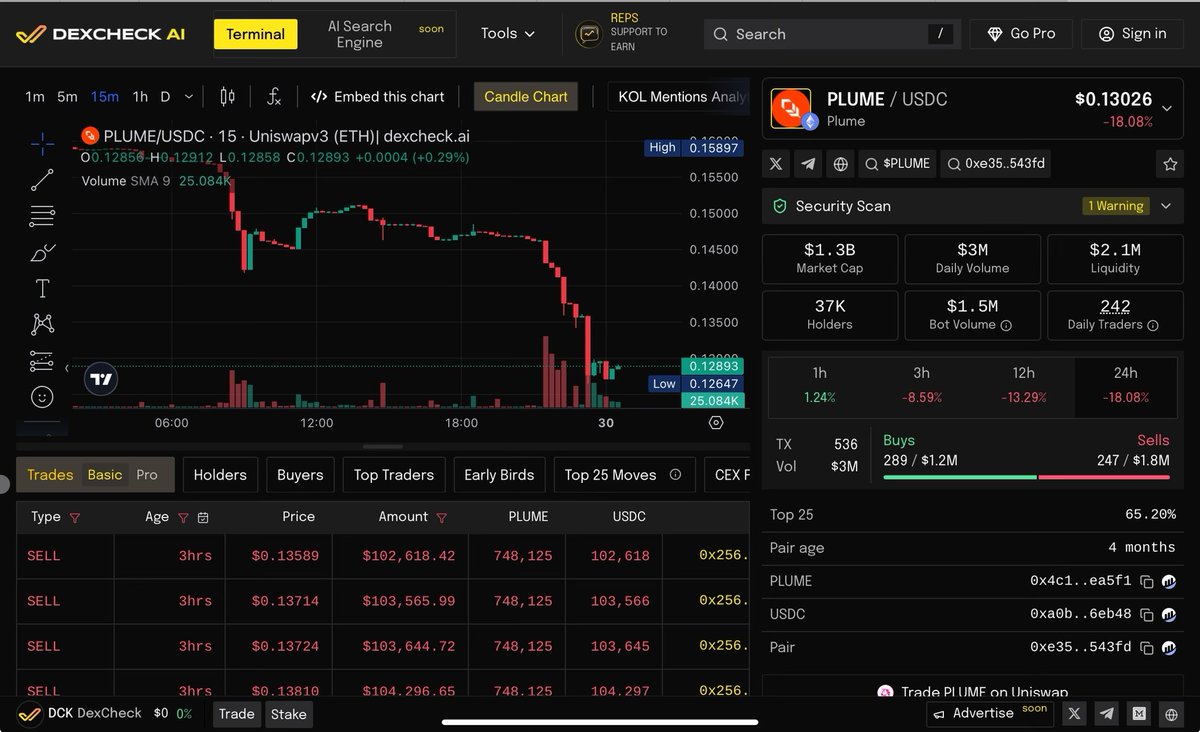The image size is (1200, 732).
Task: Open the emoji annotation tool
Action: pos(42,397)
